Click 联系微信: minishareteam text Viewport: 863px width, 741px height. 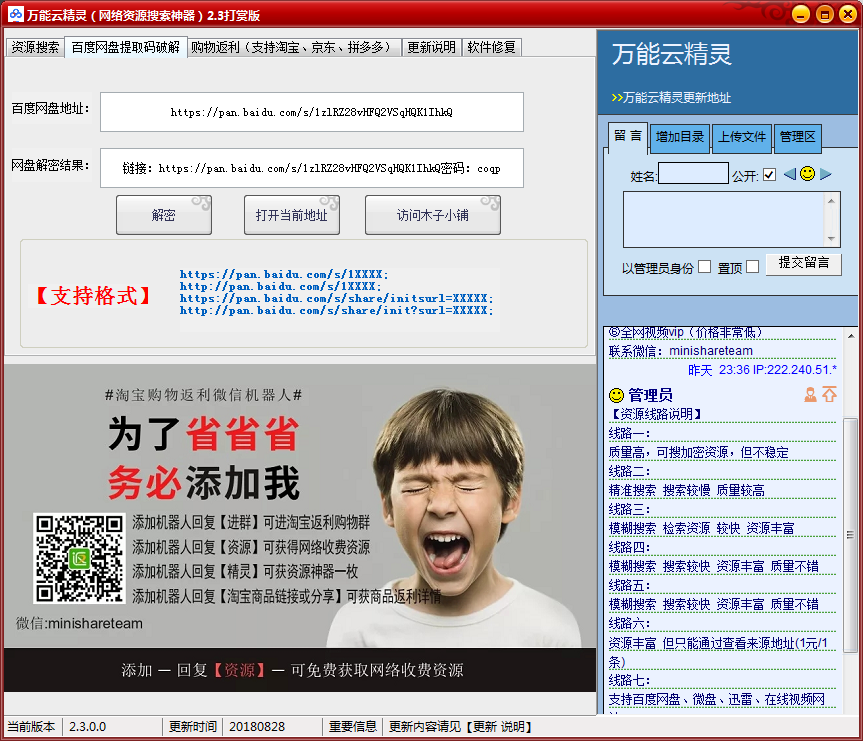[680, 351]
